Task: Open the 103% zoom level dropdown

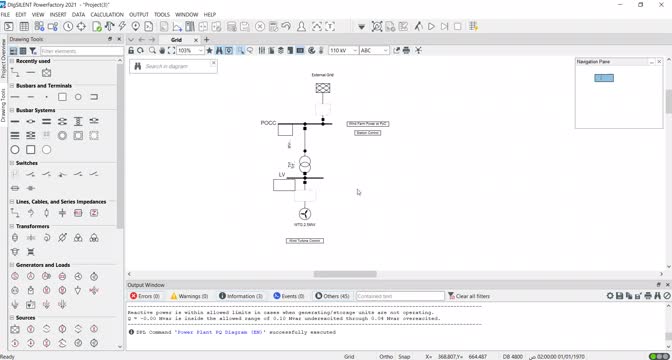Action: [191, 51]
